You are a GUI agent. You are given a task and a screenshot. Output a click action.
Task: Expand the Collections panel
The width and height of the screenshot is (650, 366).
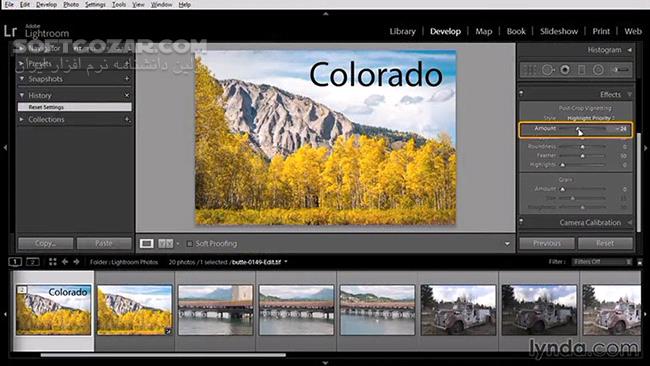click(22, 119)
